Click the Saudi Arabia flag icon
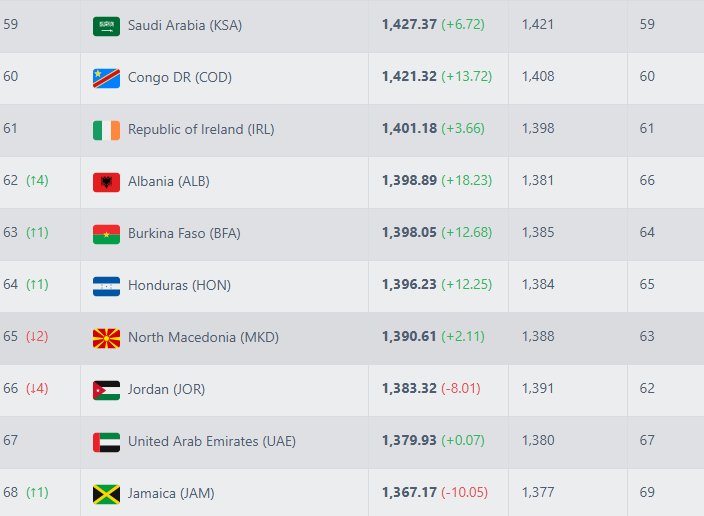The image size is (704, 516). pyautogui.click(x=106, y=25)
